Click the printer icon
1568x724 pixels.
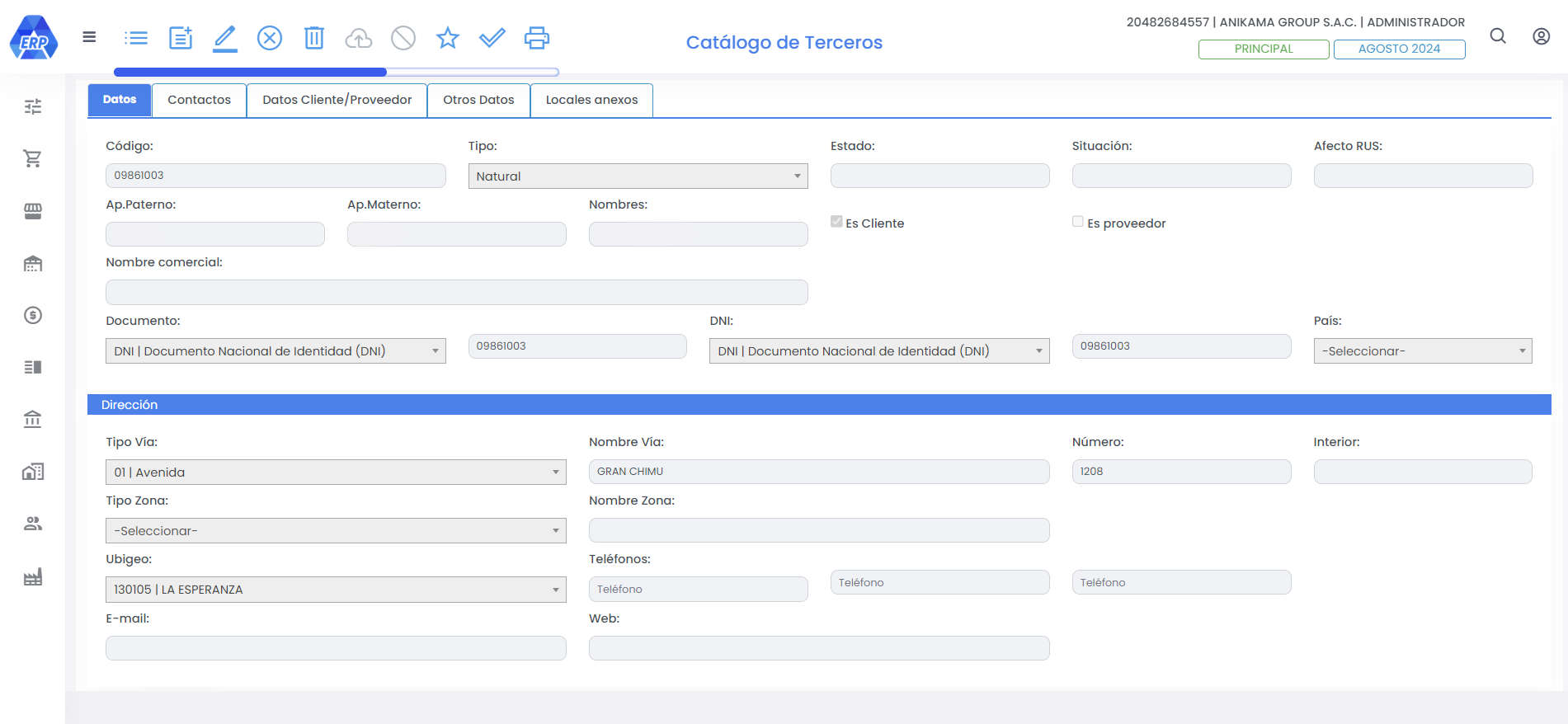pos(537,38)
